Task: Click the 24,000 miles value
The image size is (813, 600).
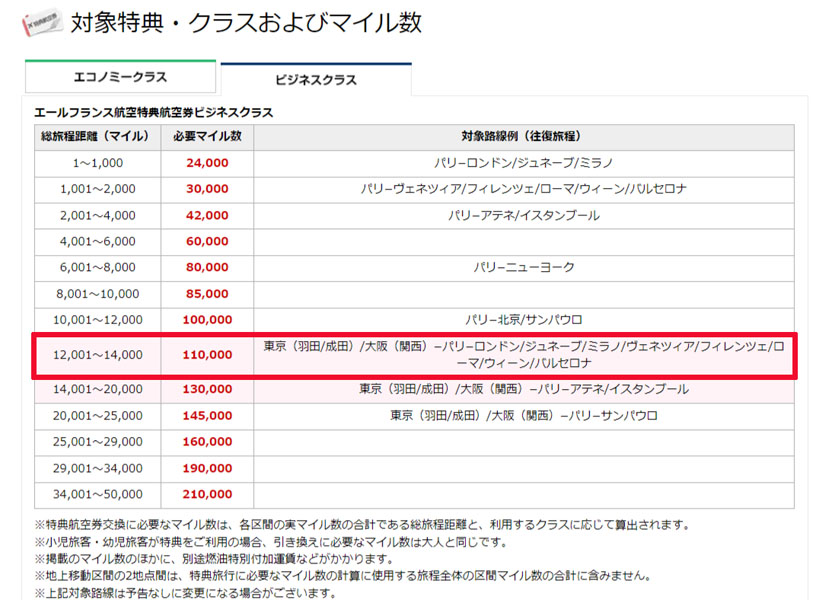Action: pos(207,163)
